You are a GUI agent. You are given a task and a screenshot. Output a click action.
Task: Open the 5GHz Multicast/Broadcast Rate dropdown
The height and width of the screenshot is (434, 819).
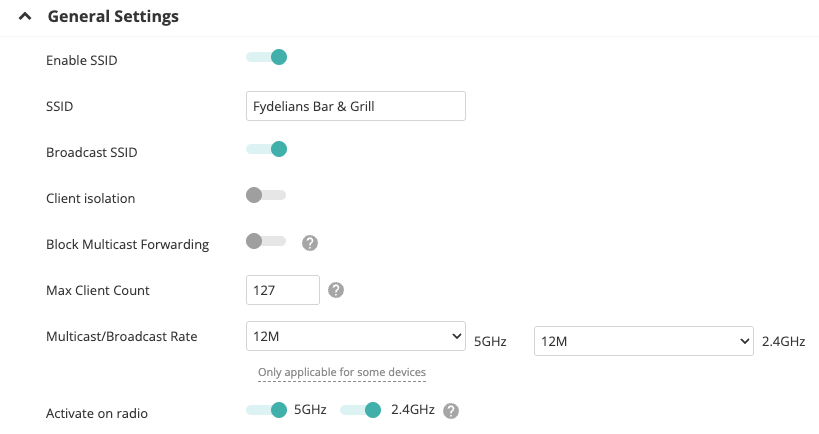click(x=355, y=336)
